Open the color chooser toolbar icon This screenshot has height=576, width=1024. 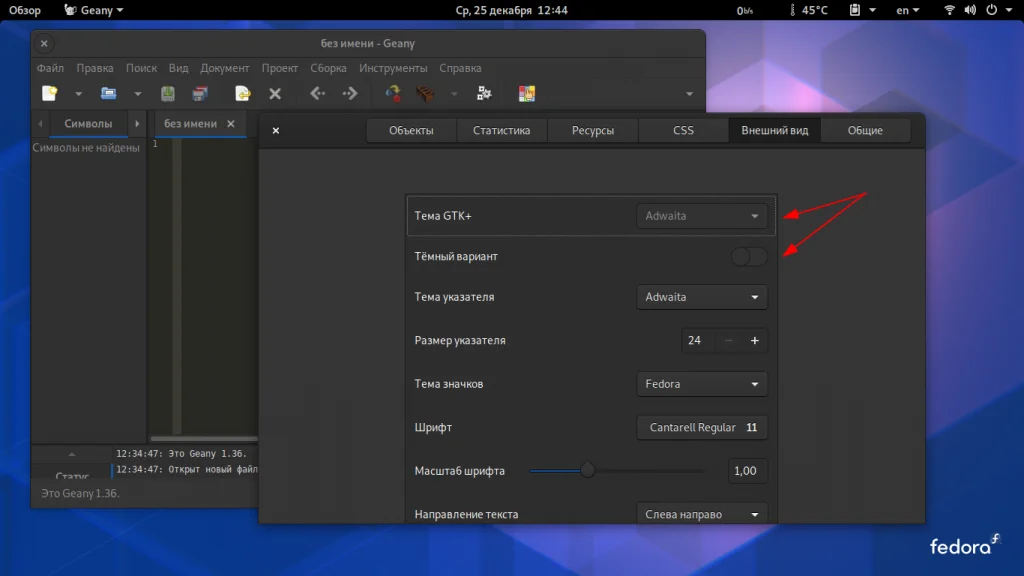click(526, 94)
